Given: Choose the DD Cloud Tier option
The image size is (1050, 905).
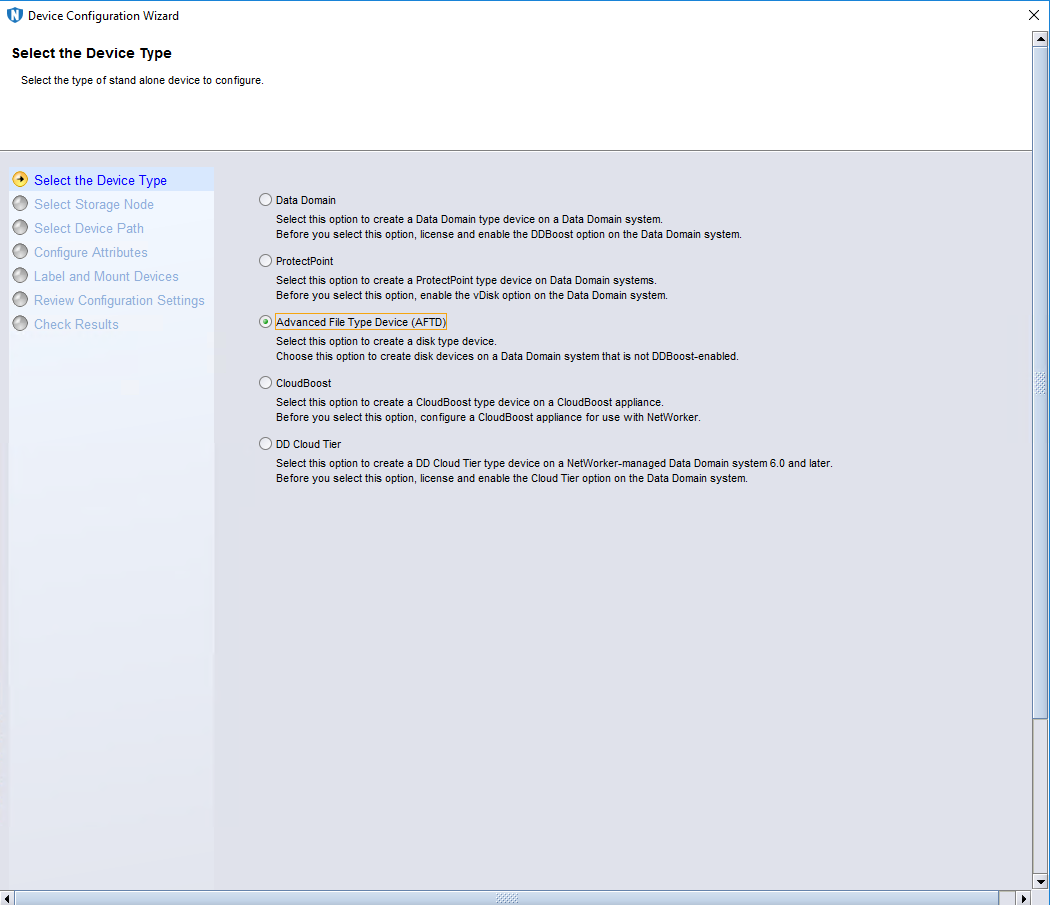Looking at the screenshot, I should [x=265, y=444].
